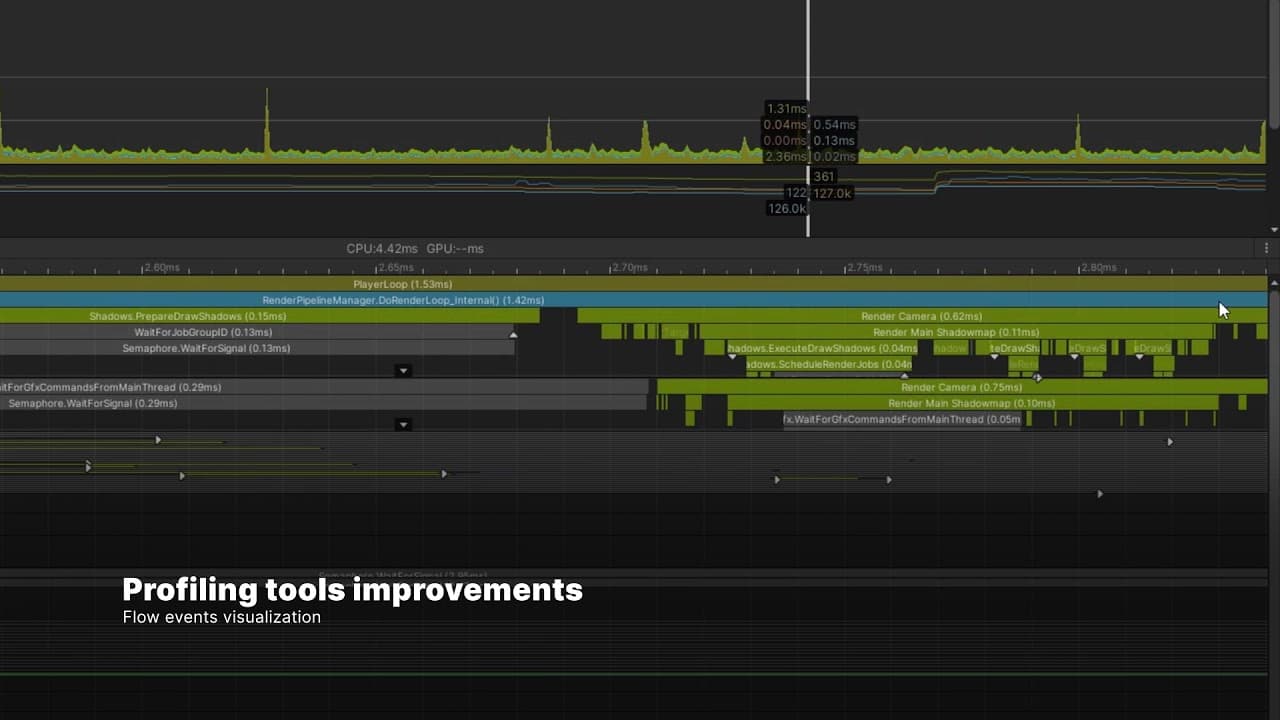Screen dimensions: 1280x720
Task: Click the white selected-frame marker in the chart
Action: (x=808, y=118)
